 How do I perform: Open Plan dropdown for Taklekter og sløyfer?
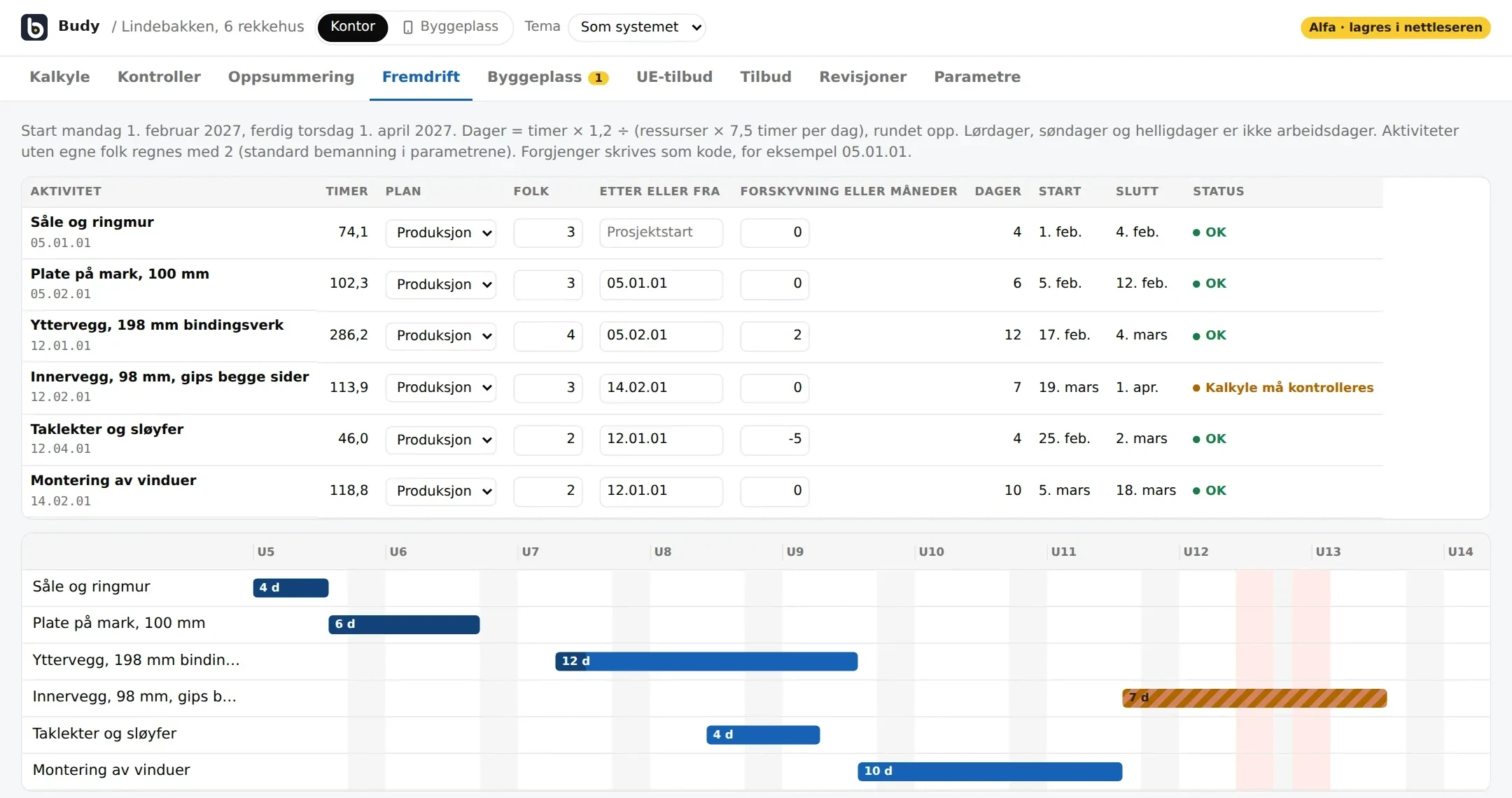point(441,440)
